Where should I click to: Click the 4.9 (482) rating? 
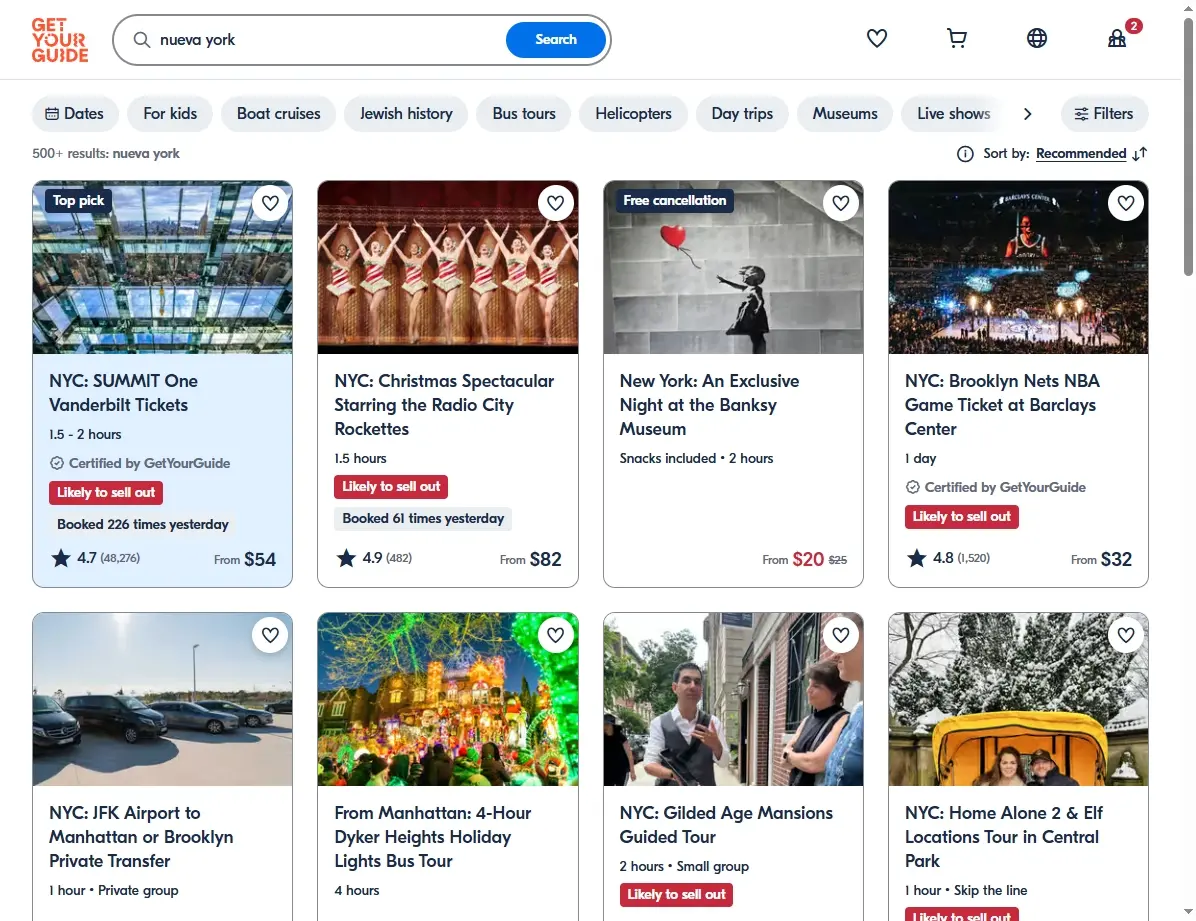click(375, 558)
